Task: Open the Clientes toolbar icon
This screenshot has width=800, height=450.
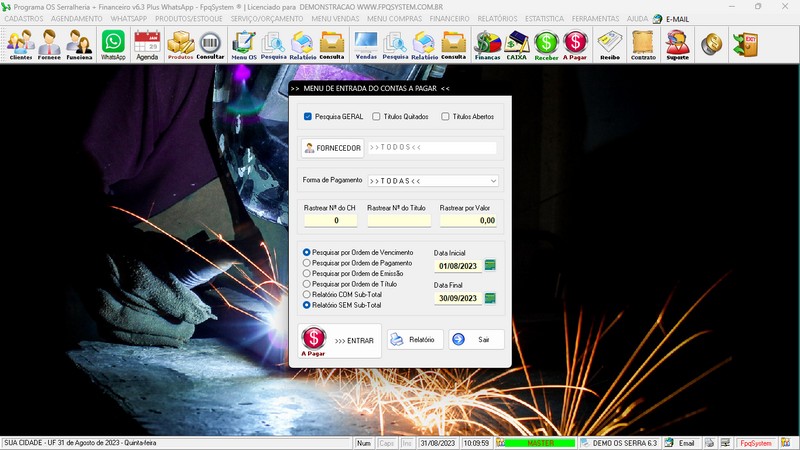Action: tap(20, 45)
